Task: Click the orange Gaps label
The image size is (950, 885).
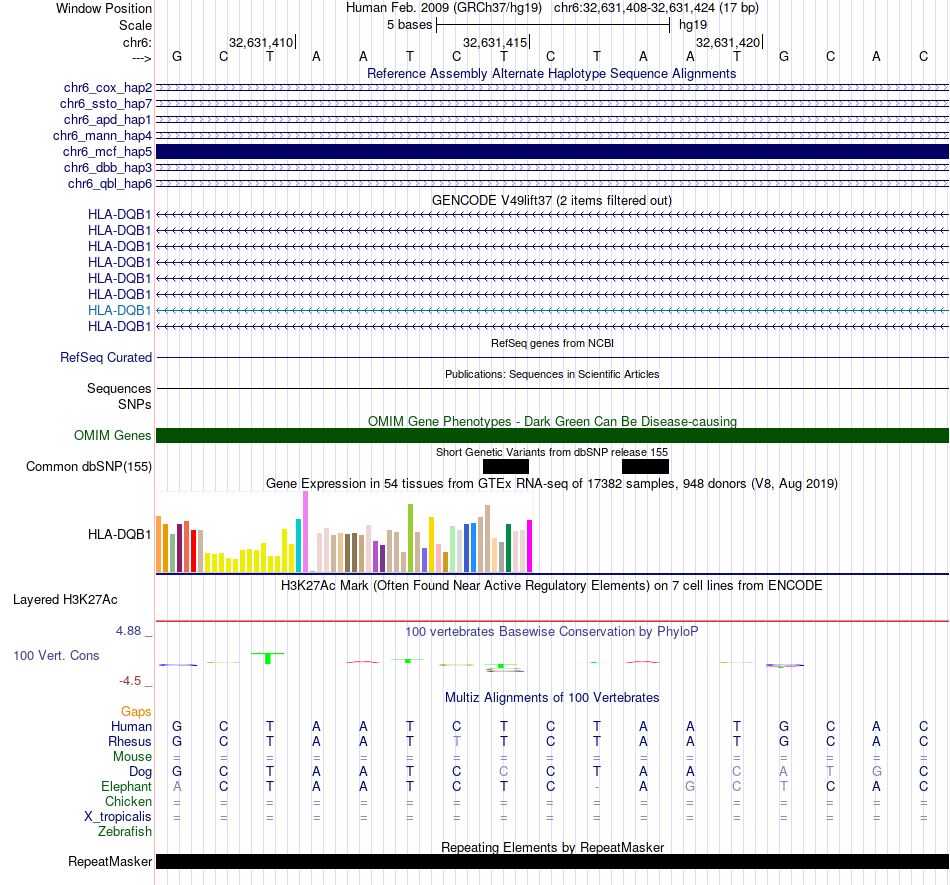Action: 136,711
